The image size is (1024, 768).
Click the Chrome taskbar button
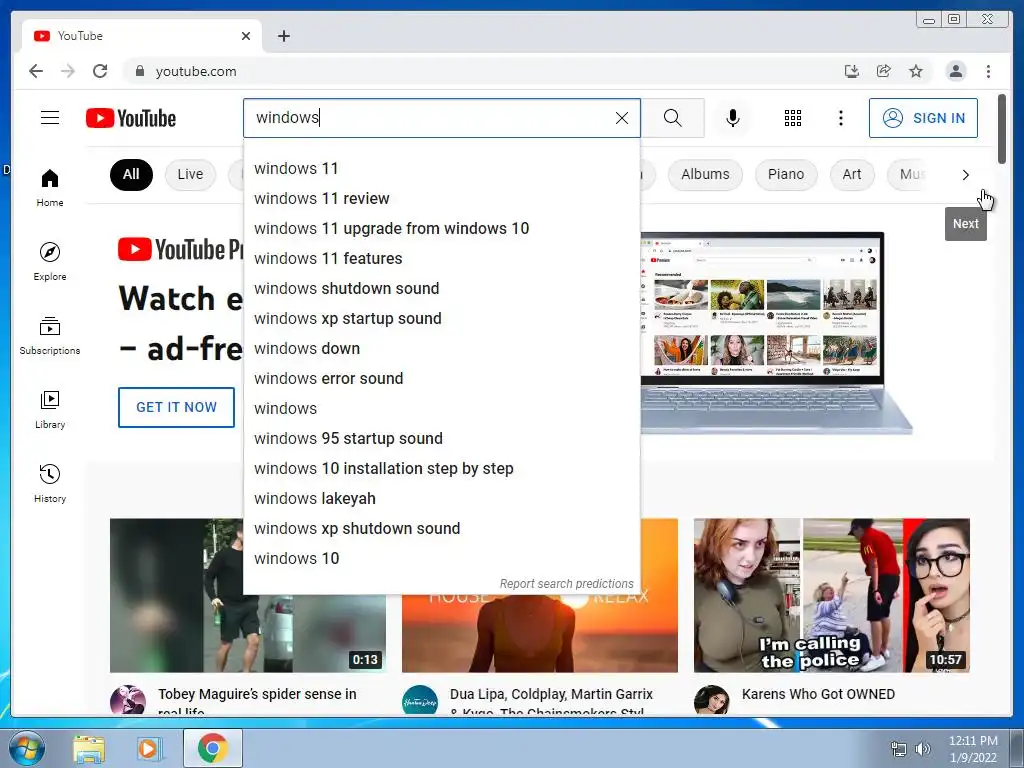pos(212,748)
